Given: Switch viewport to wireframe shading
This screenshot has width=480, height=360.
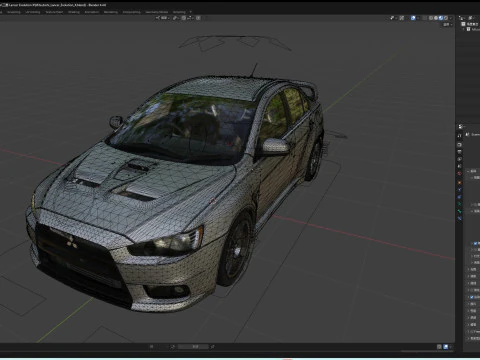Looking at the screenshot, I should coord(431,18).
